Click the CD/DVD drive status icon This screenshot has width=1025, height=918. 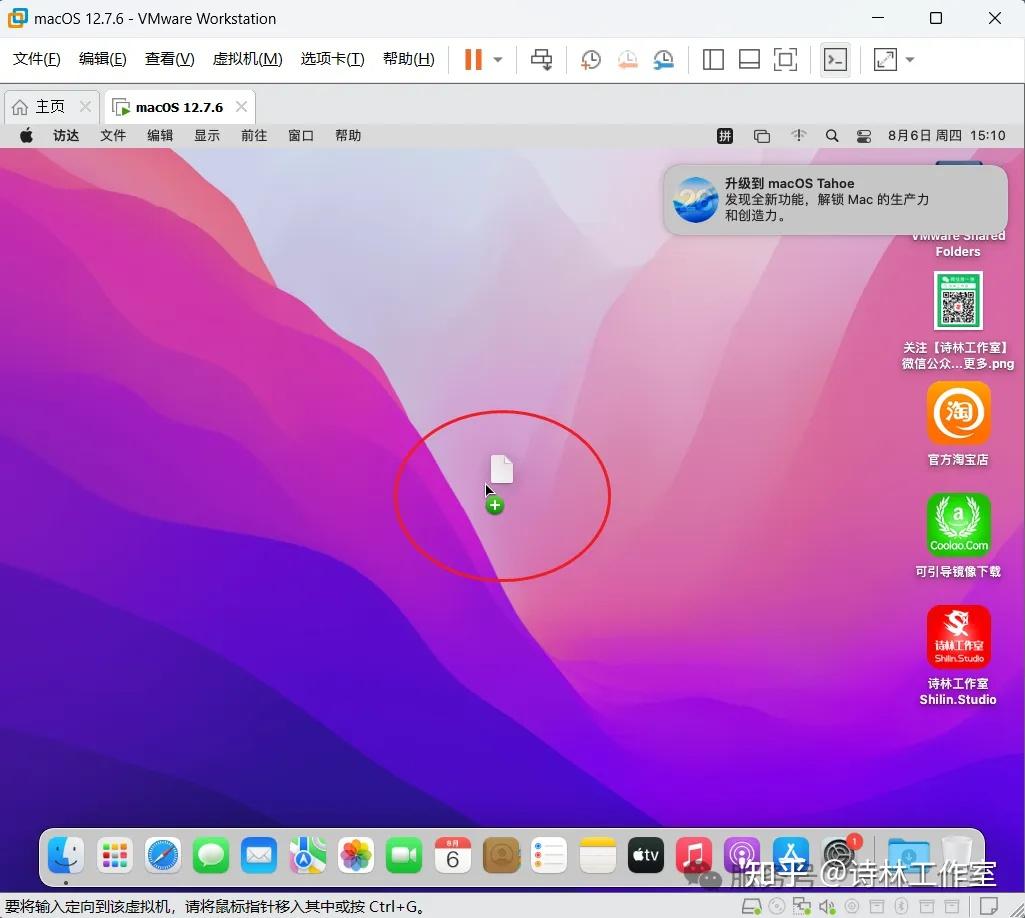pos(777,906)
